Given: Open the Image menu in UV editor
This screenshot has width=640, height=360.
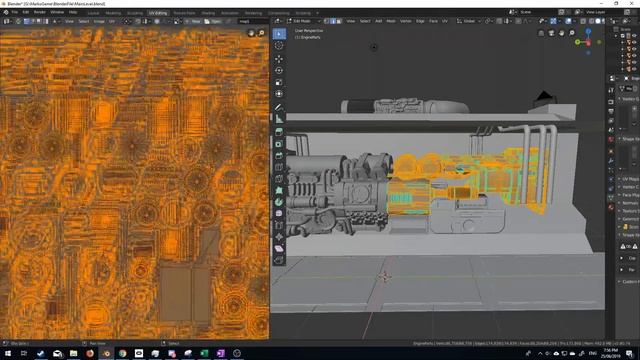Looking at the screenshot, I should [99, 21].
